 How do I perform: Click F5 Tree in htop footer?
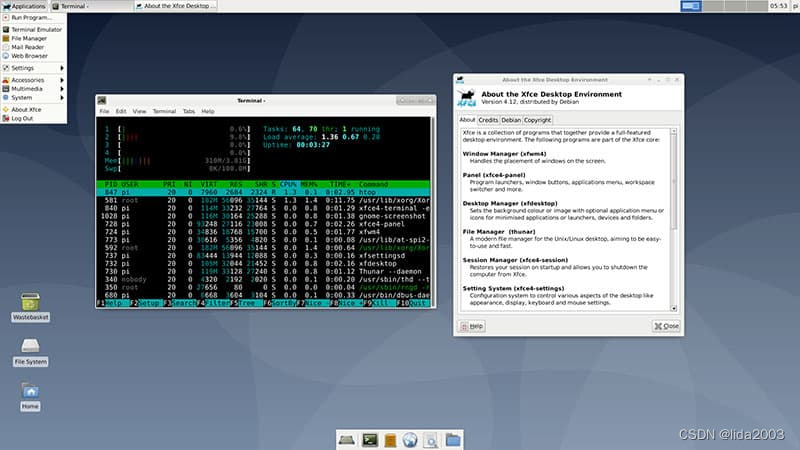tap(246, 303)
